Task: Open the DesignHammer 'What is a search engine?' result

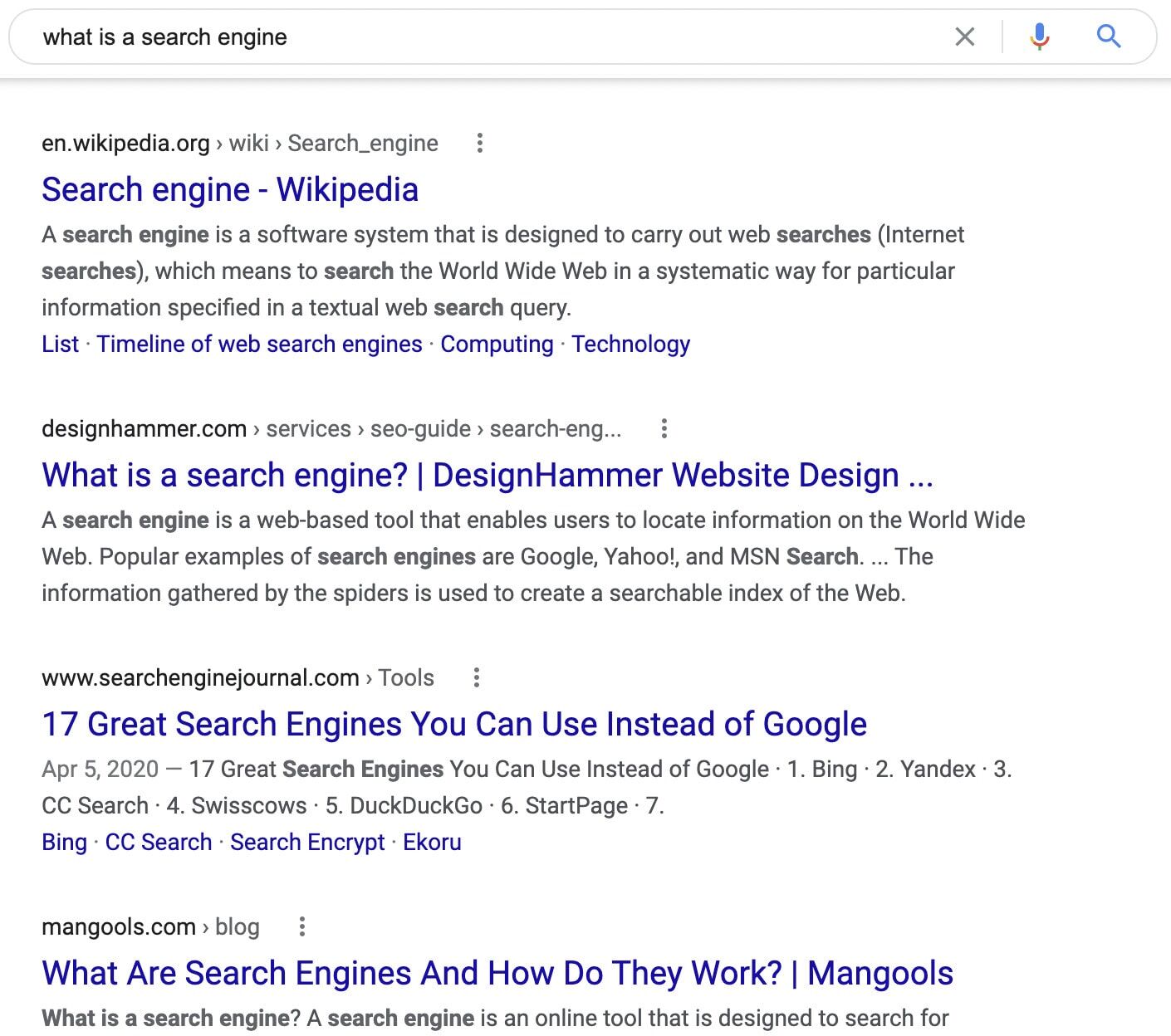Action: pos(488,475)
